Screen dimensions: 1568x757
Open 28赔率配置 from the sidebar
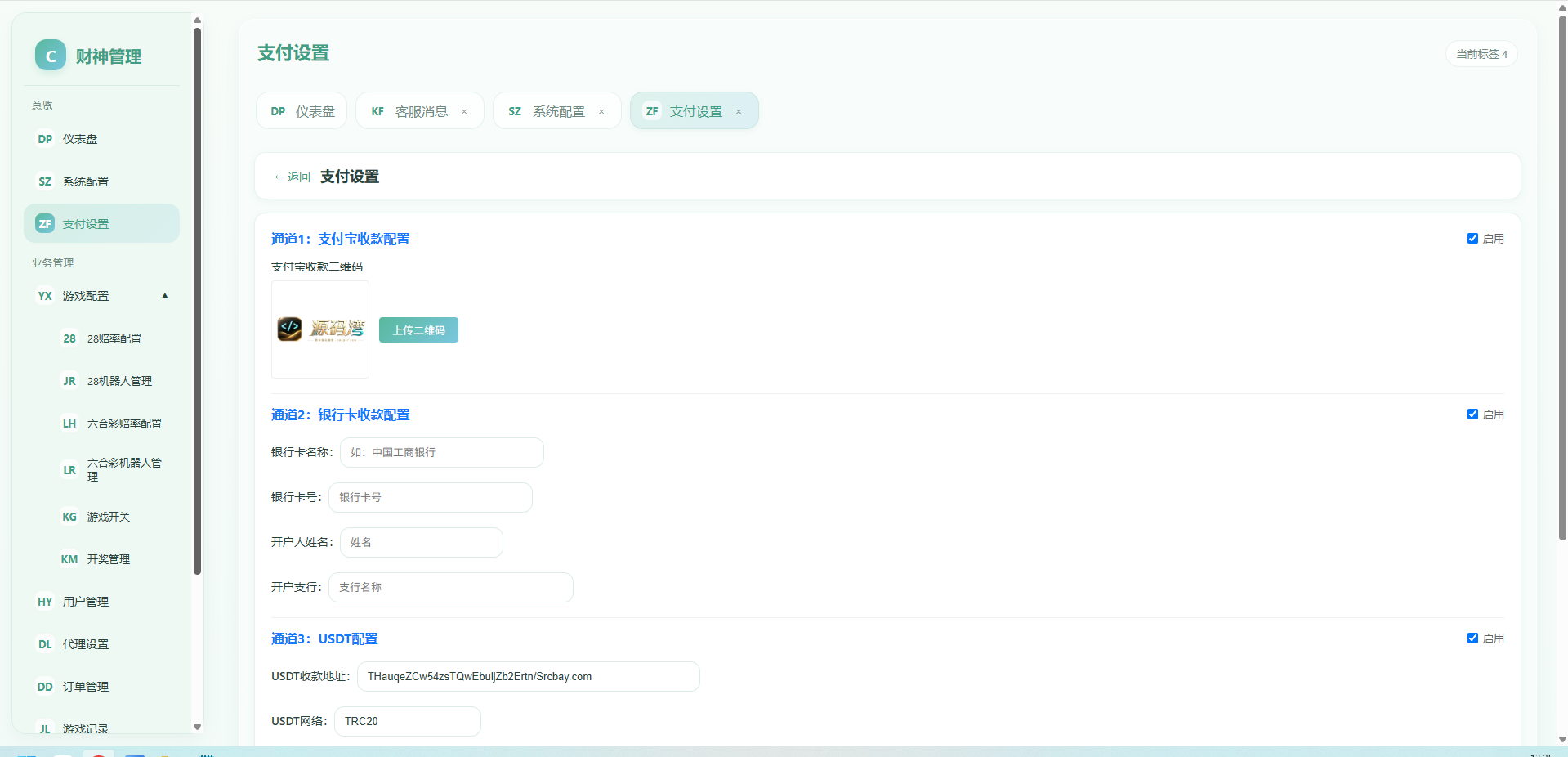[113, 338]
